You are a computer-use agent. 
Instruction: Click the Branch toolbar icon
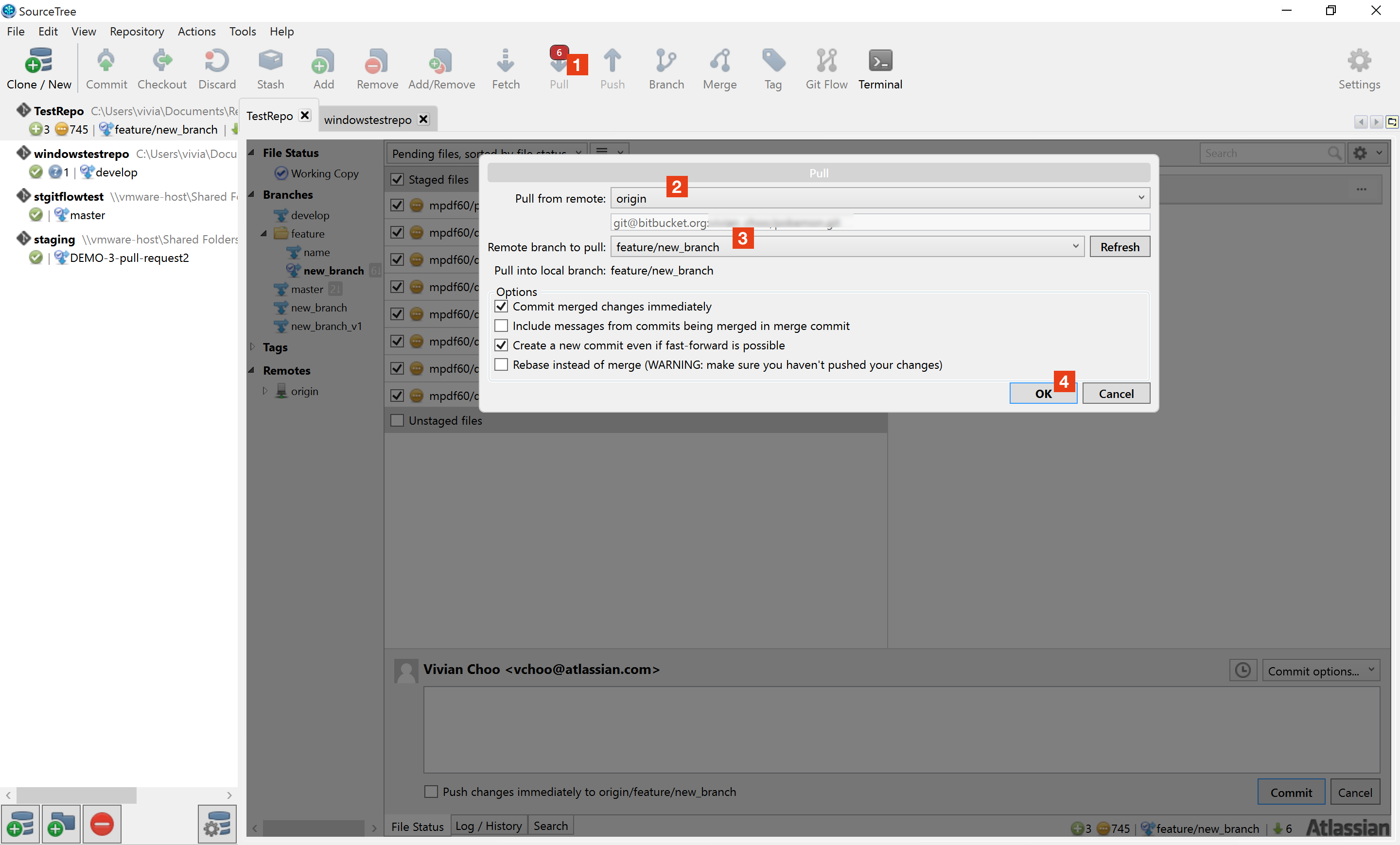click(x=666, y=61)
